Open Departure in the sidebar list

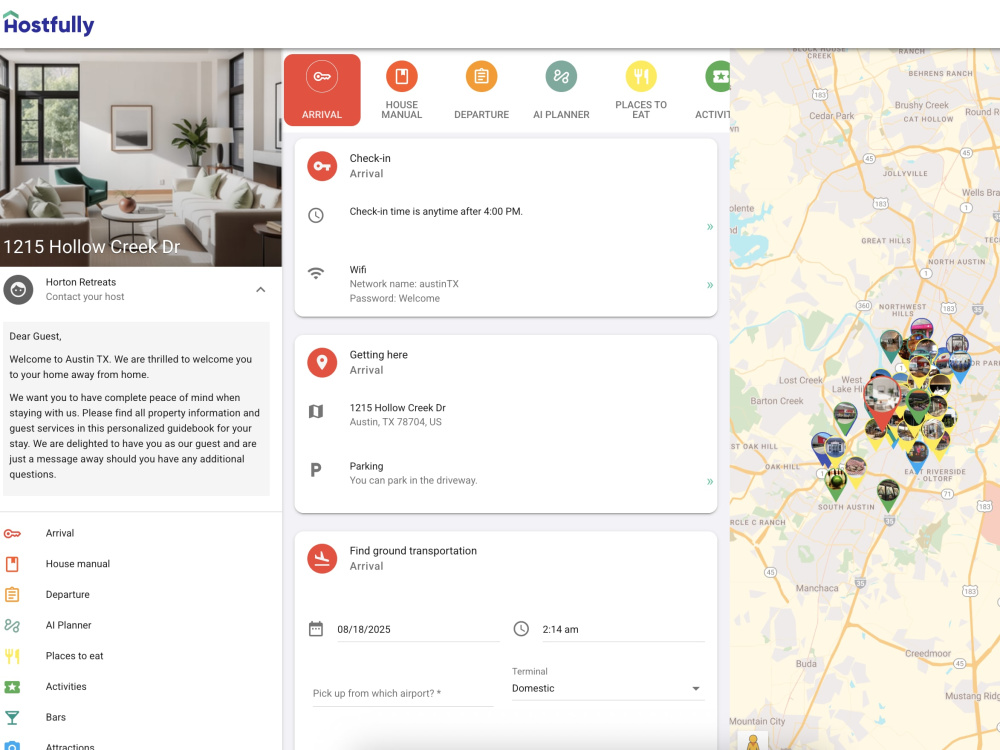[68, 594]
